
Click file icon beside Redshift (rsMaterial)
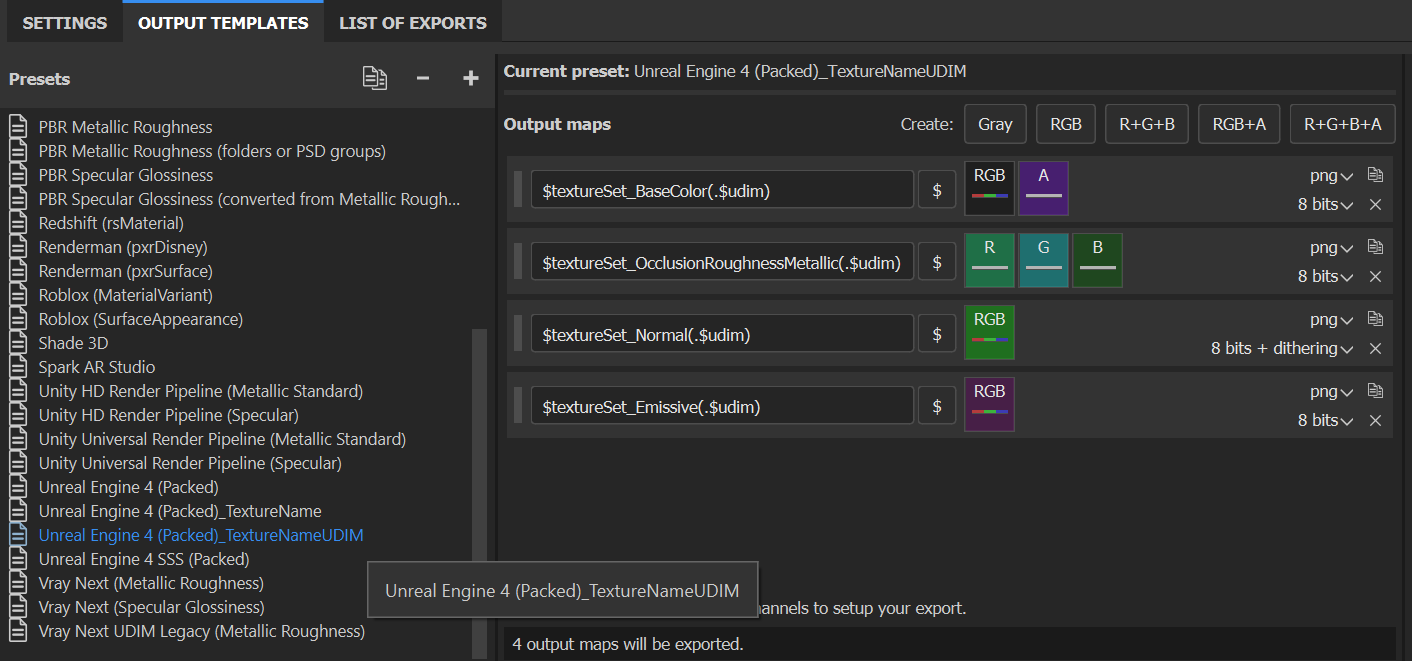pos(19,223)
